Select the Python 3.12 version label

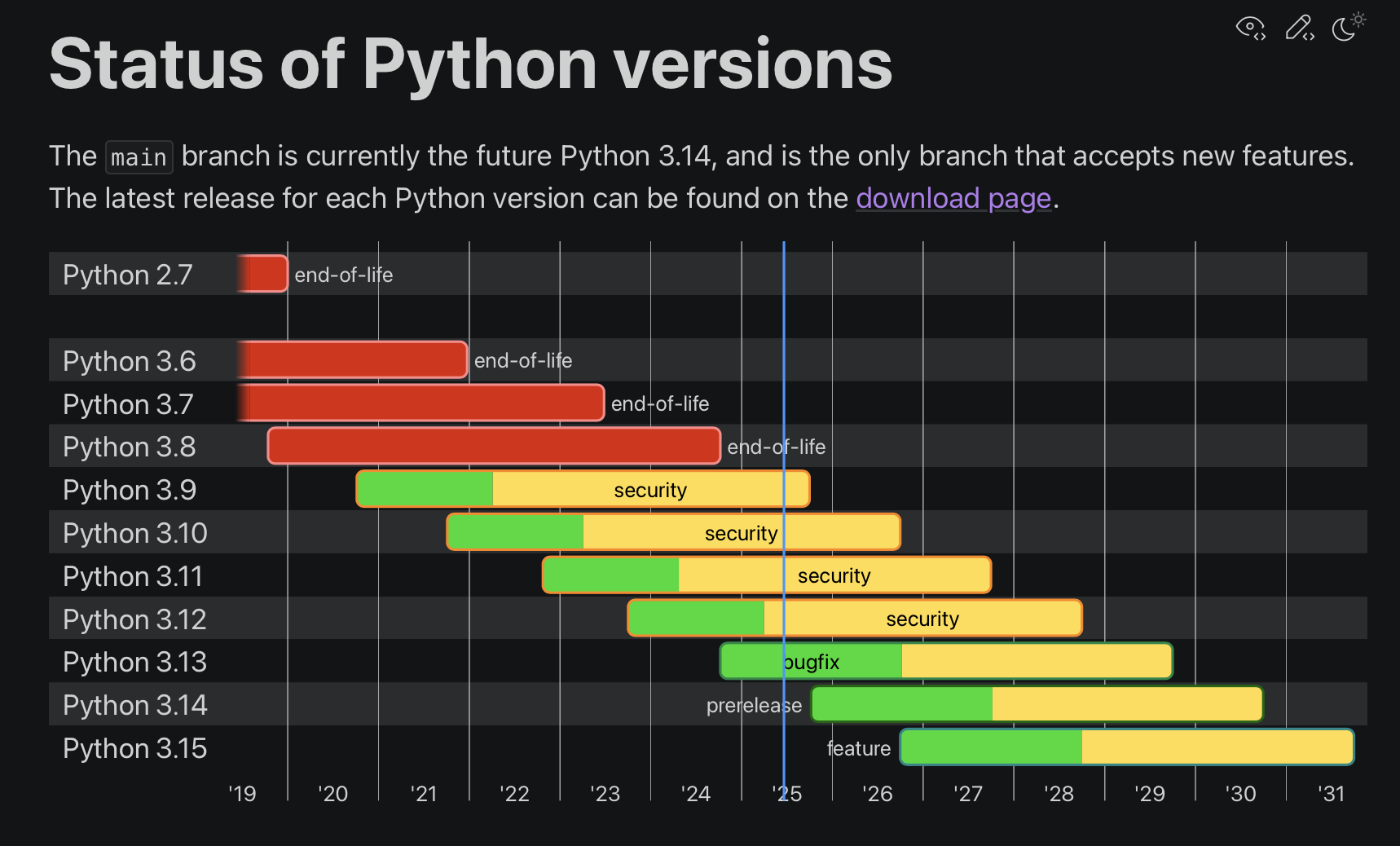pyautogui.click(x=134, y=619)
